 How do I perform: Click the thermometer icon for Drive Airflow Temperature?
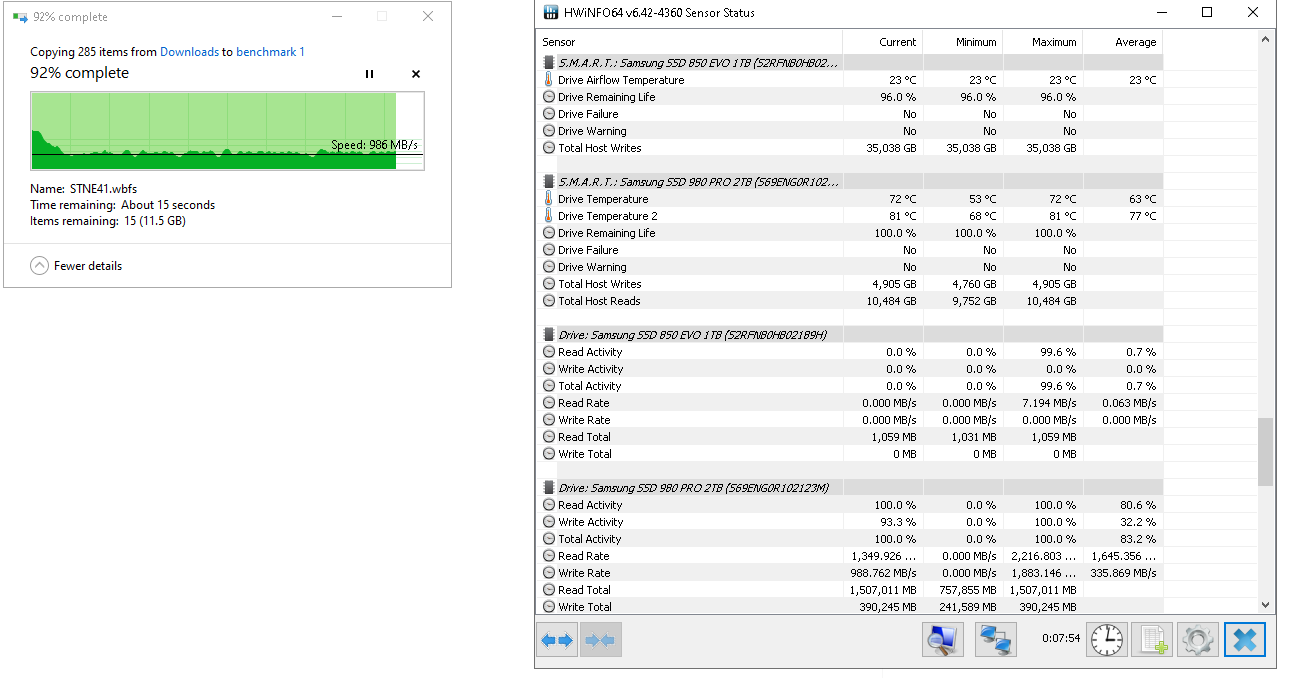pyautogui.click(x=549, y=80)
